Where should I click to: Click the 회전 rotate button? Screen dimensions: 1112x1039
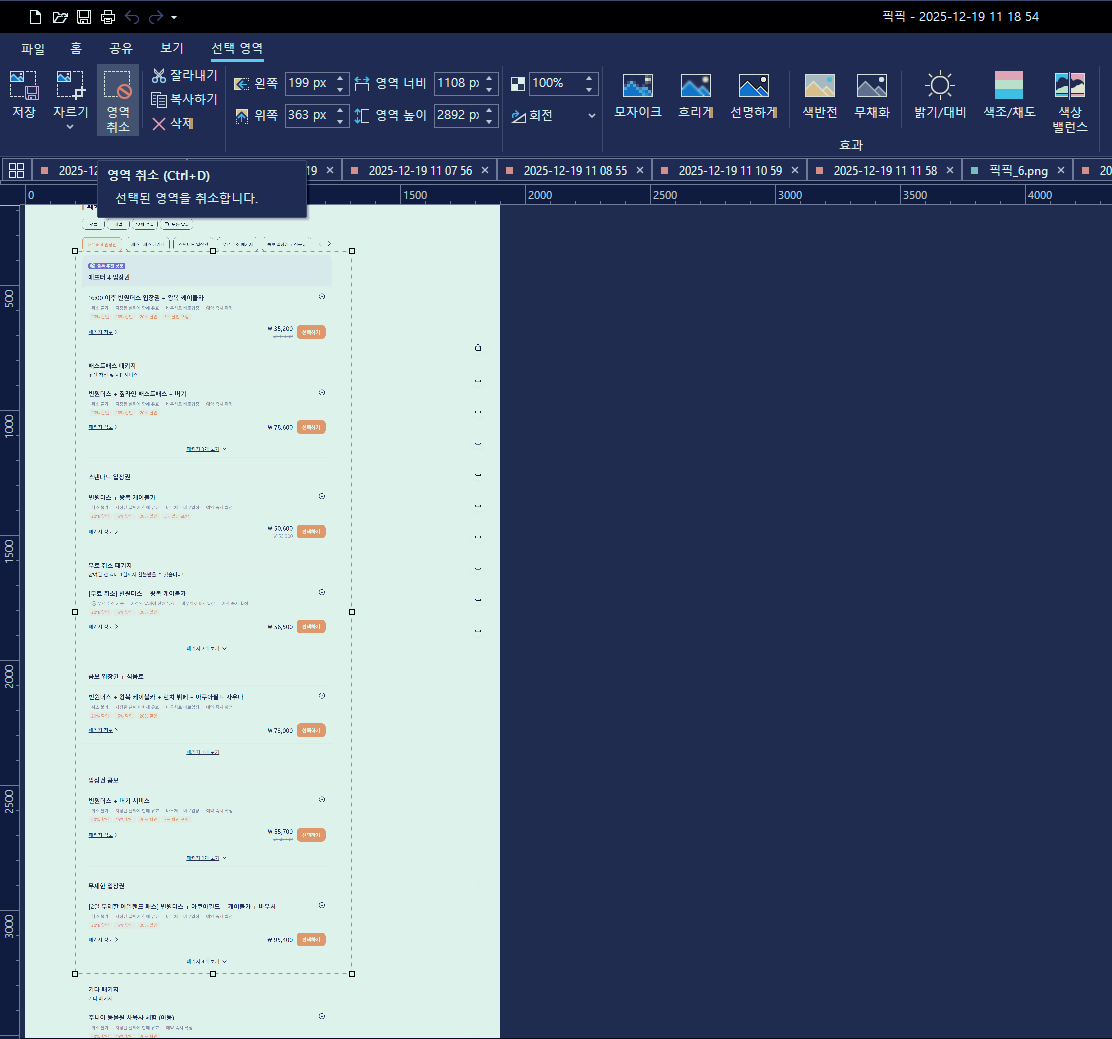click(532, 116)
